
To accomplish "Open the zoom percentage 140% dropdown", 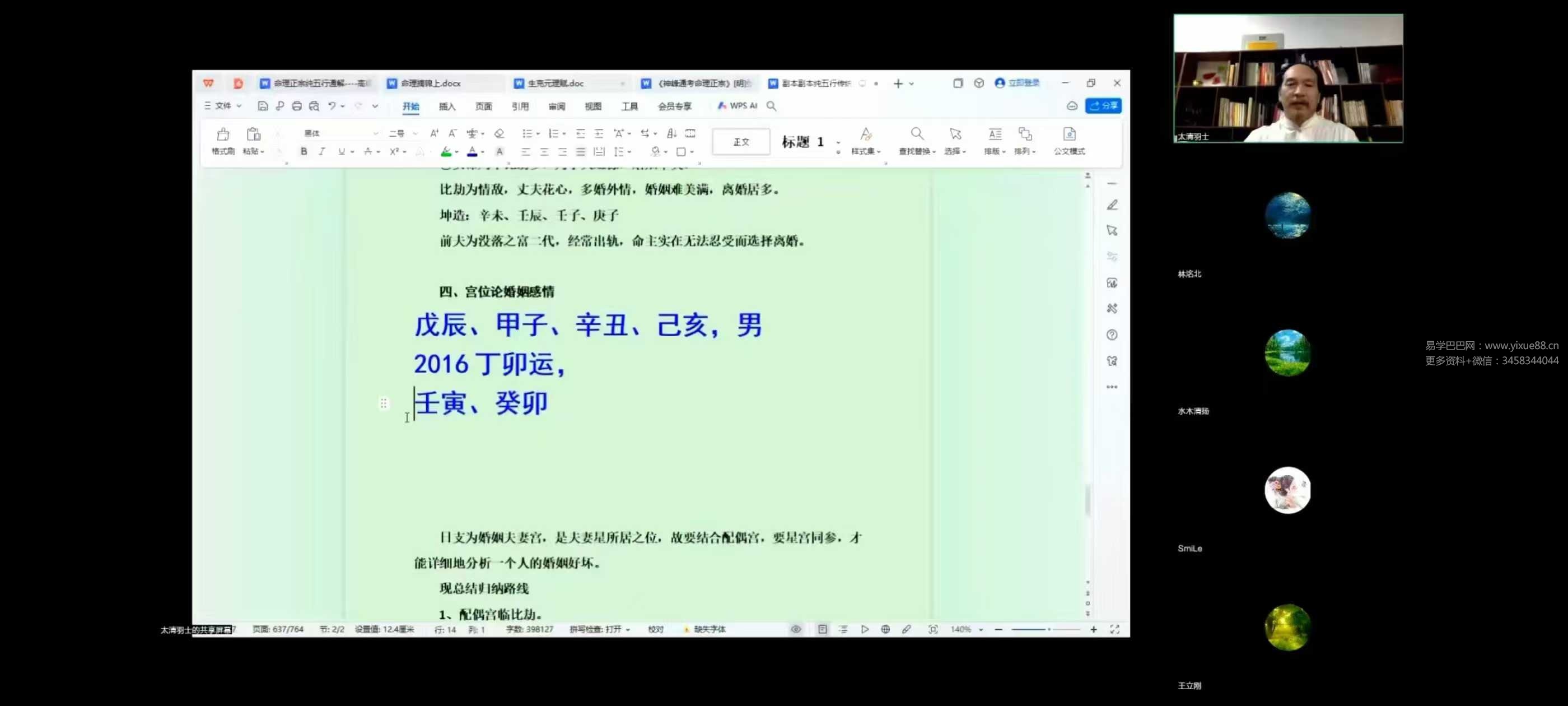I will pyautogui.click(x=981, y=629).
